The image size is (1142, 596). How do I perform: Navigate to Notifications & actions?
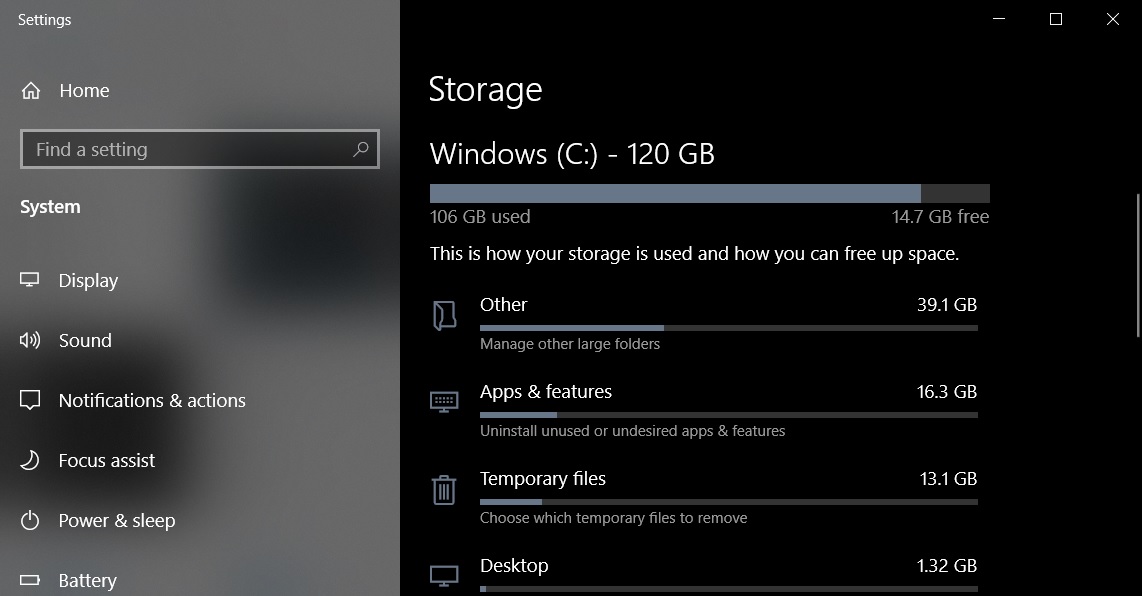[152, 400]
